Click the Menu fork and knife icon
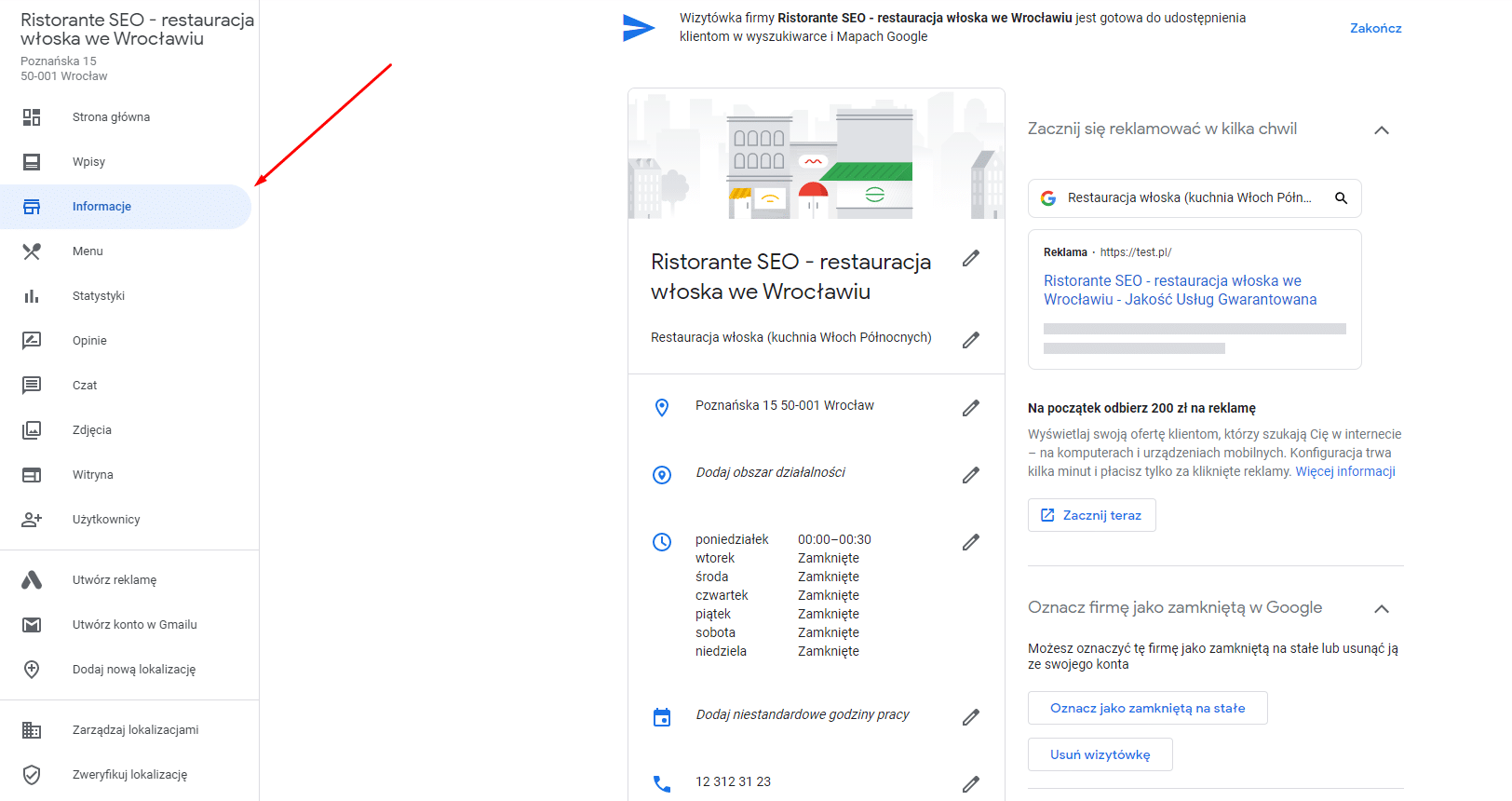 32,251
